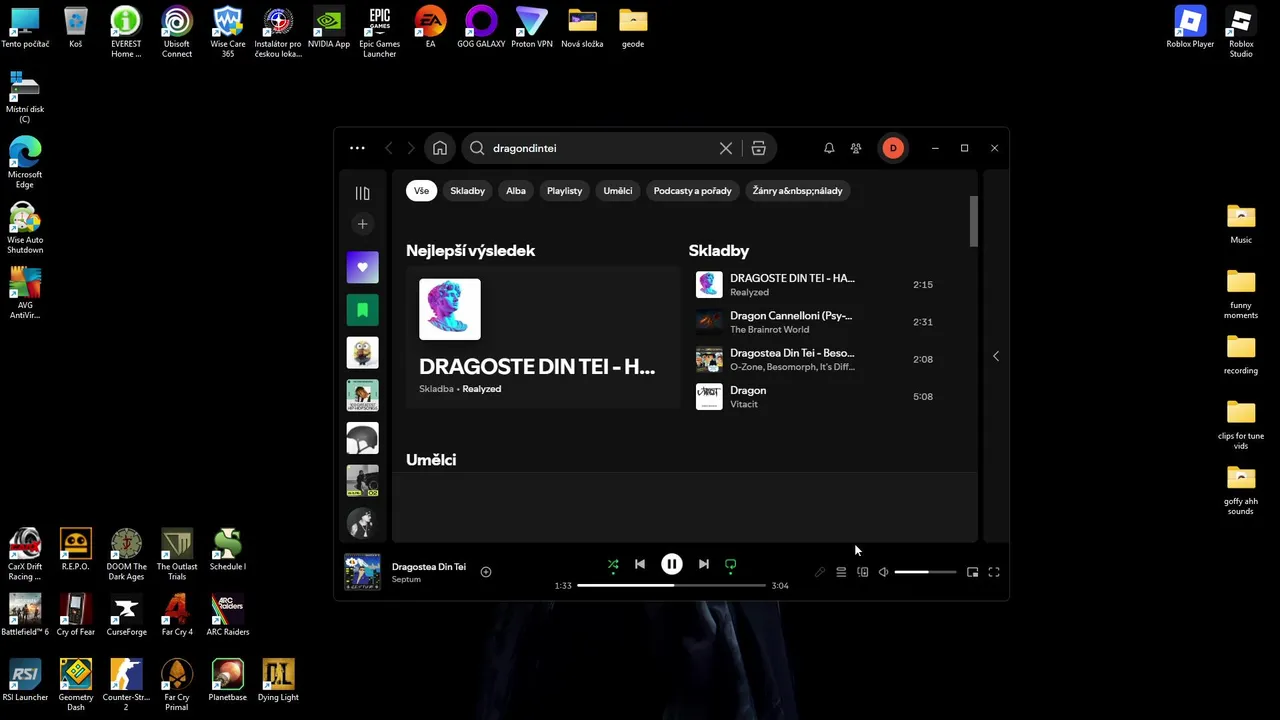Select the Roblox Studio desktop shortcut
The height and width of the screenshot is (720, 1280).
1241,32
